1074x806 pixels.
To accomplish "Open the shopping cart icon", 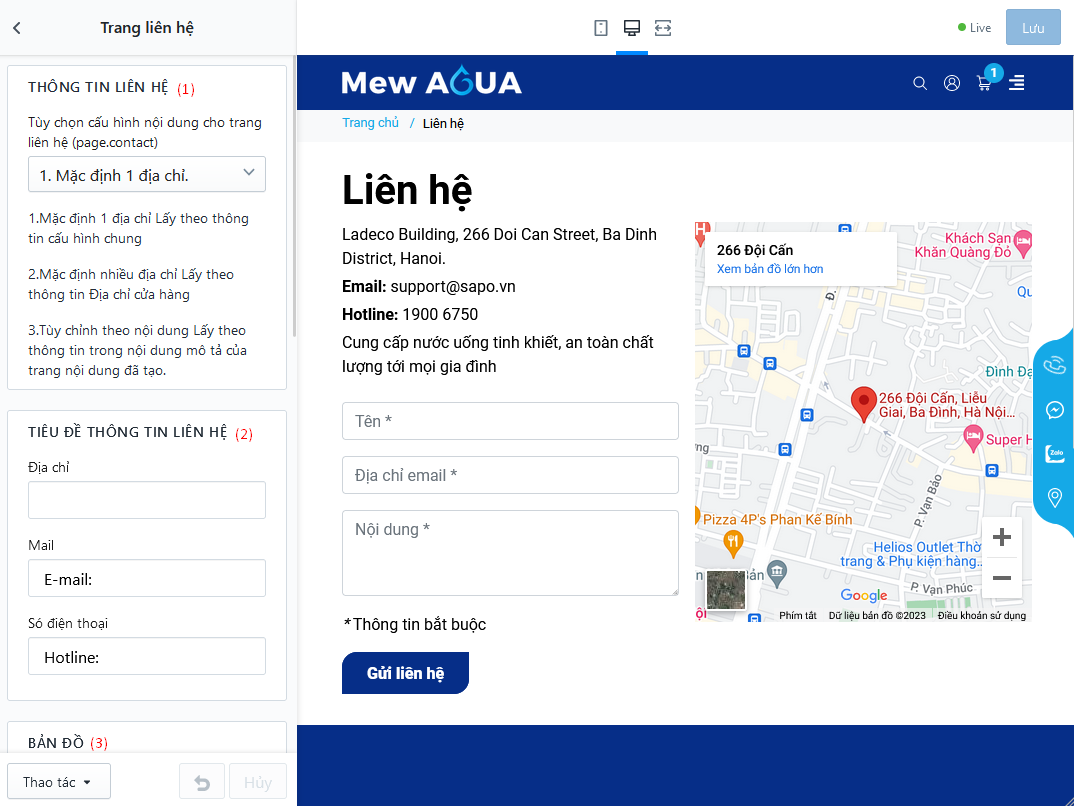I will click(984, 84).
